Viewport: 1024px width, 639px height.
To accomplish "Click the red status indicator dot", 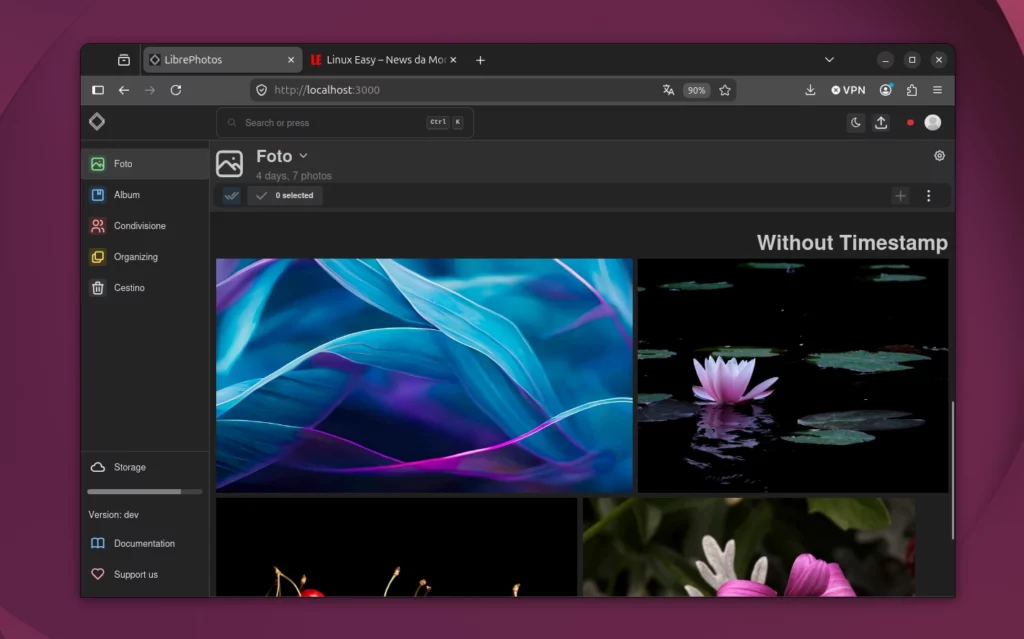I will [910, 123].
